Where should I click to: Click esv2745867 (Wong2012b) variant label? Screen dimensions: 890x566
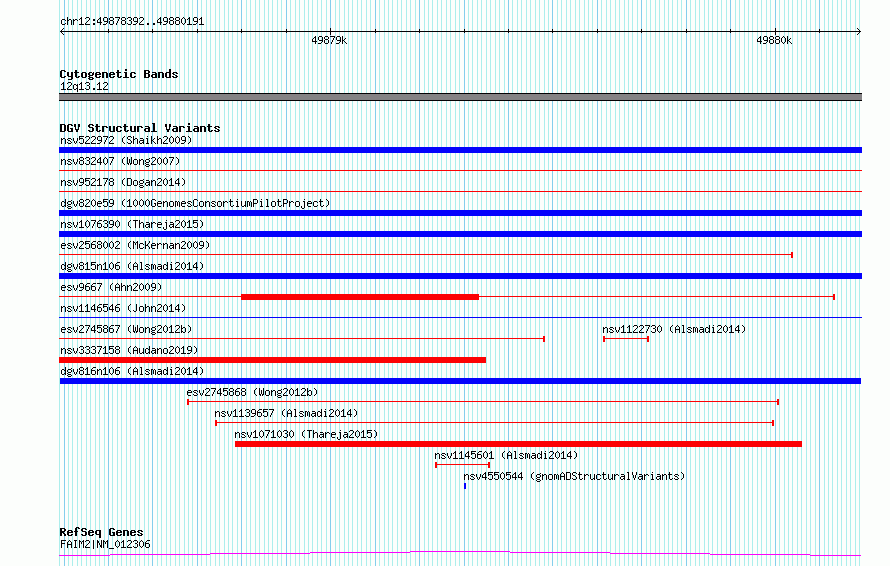(x=126, y=329)
